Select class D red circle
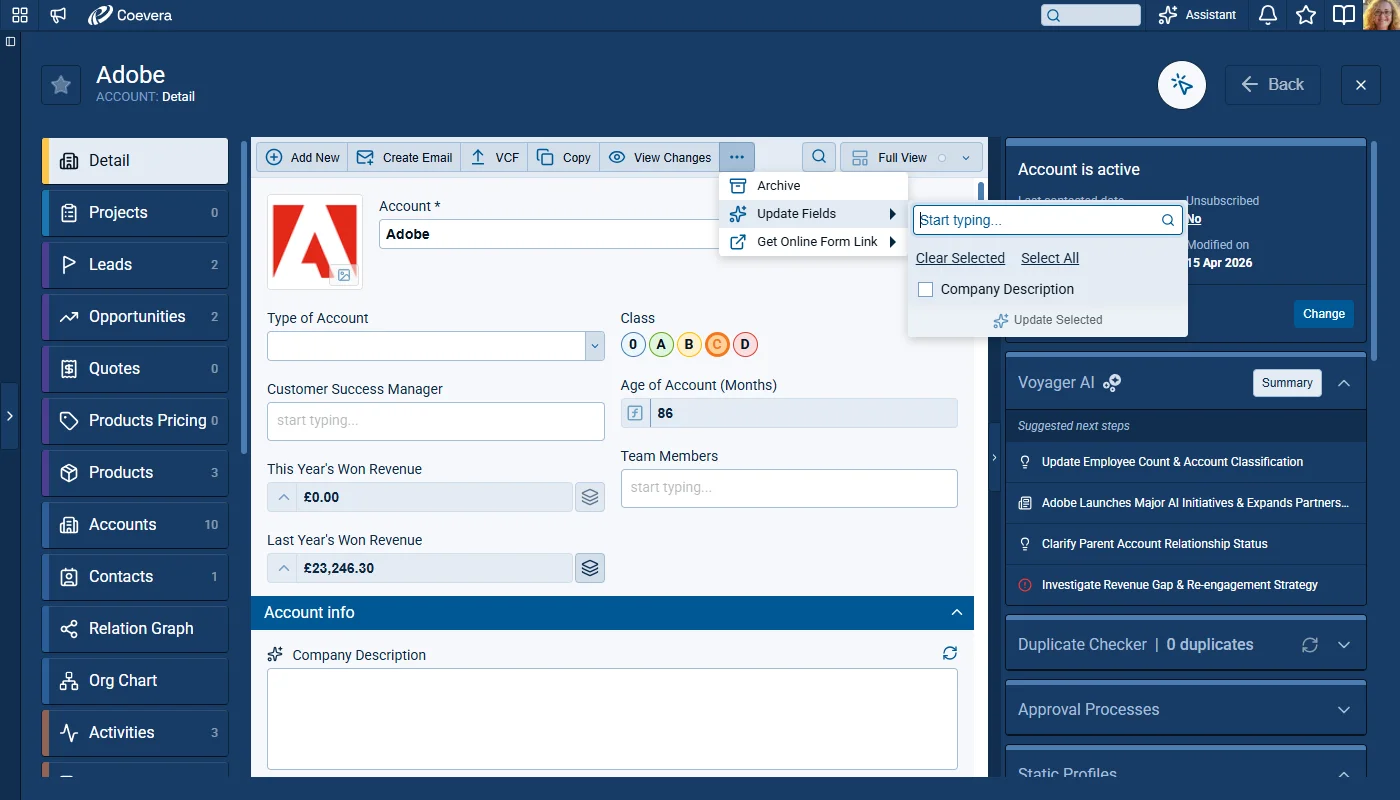 pos(745,345)
